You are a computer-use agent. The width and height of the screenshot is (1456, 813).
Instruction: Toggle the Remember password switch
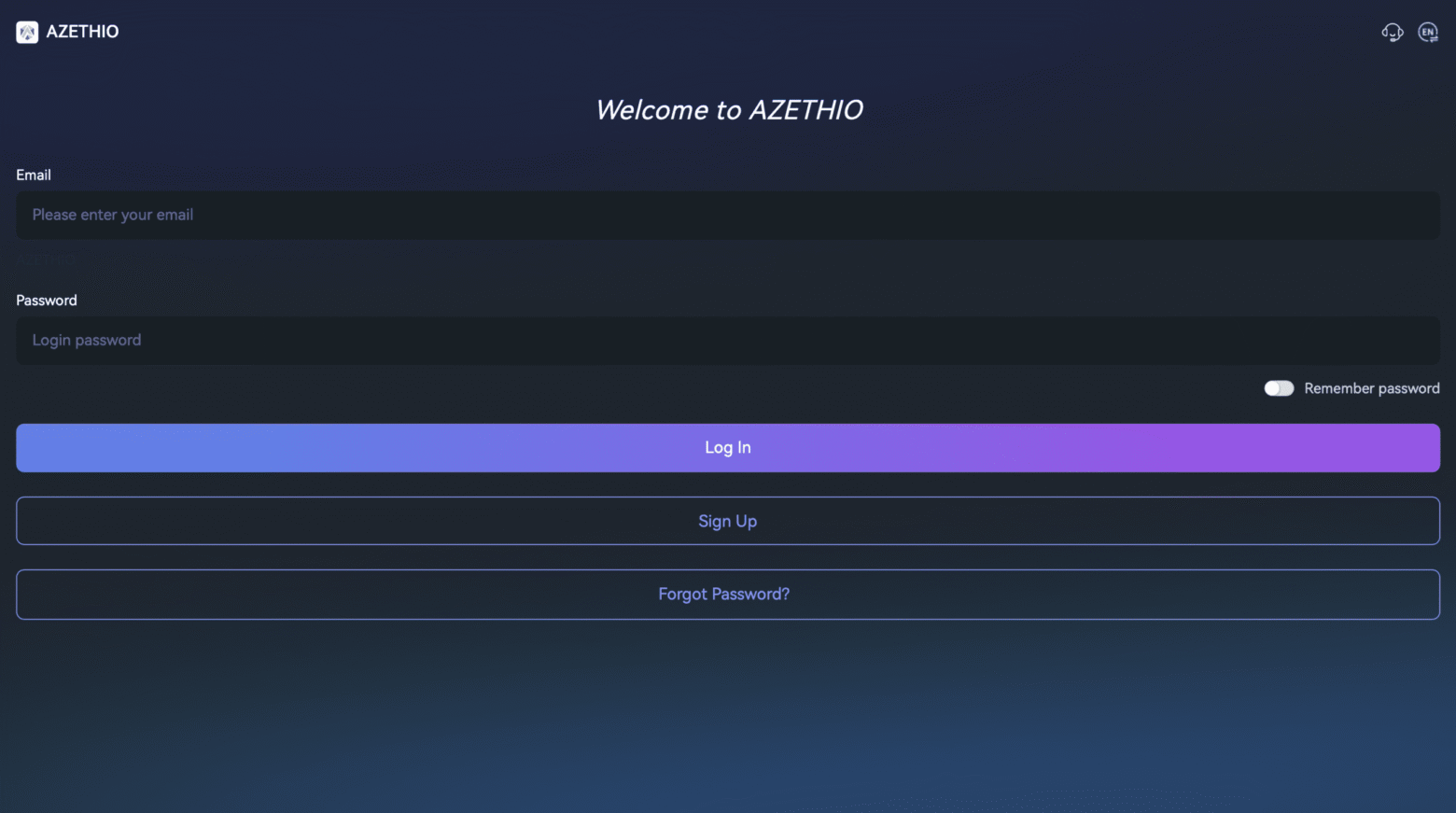point(1279,388)
